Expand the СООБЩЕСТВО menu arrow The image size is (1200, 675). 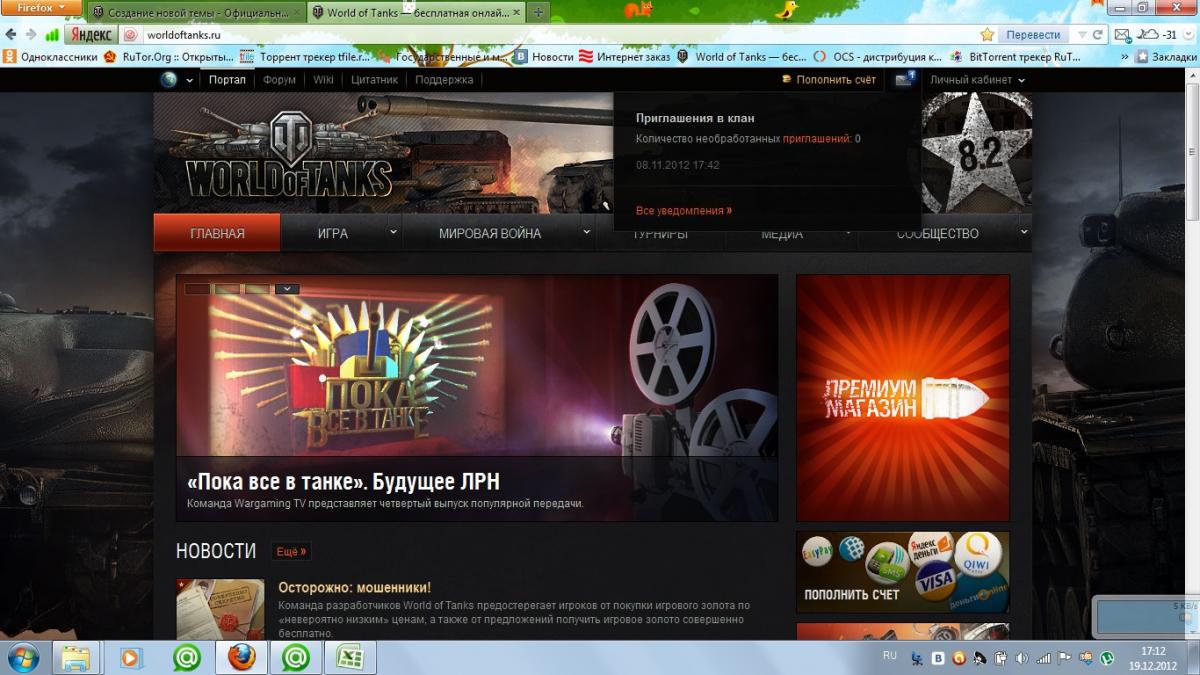point(1023,232)
